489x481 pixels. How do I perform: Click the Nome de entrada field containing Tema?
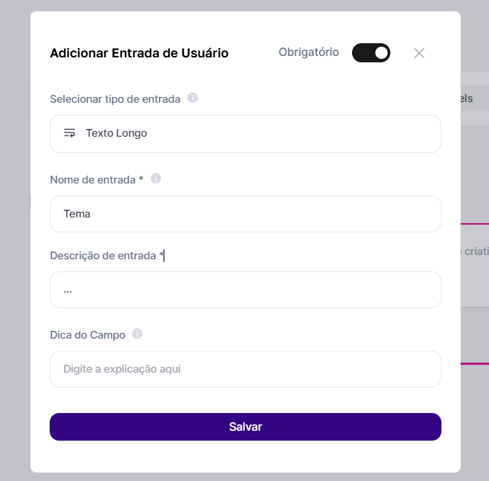[x=246, y=214]
